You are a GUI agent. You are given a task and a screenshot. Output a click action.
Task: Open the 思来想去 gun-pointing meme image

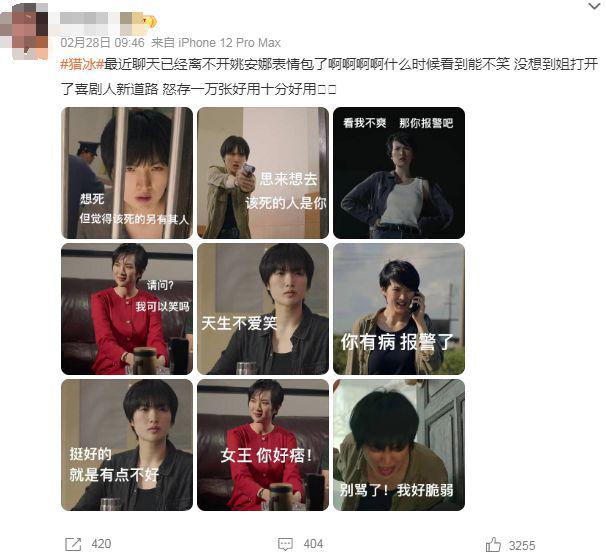263,173
